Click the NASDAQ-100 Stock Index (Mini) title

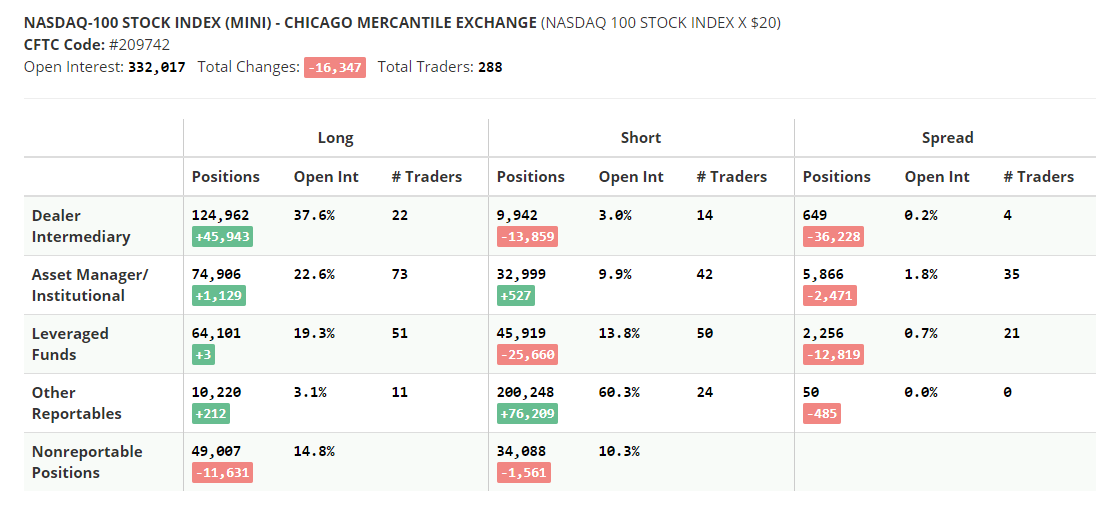(280, 22)
